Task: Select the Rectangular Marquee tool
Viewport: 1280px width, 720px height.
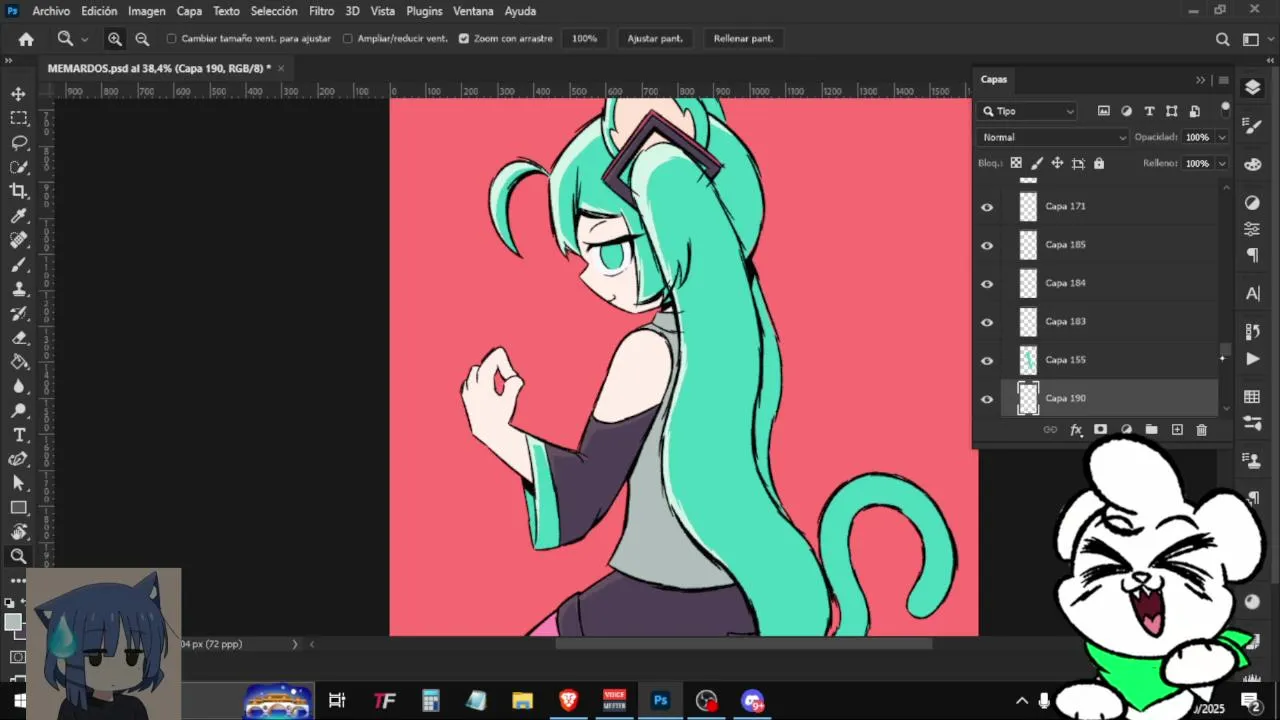Action: [18, 118]
